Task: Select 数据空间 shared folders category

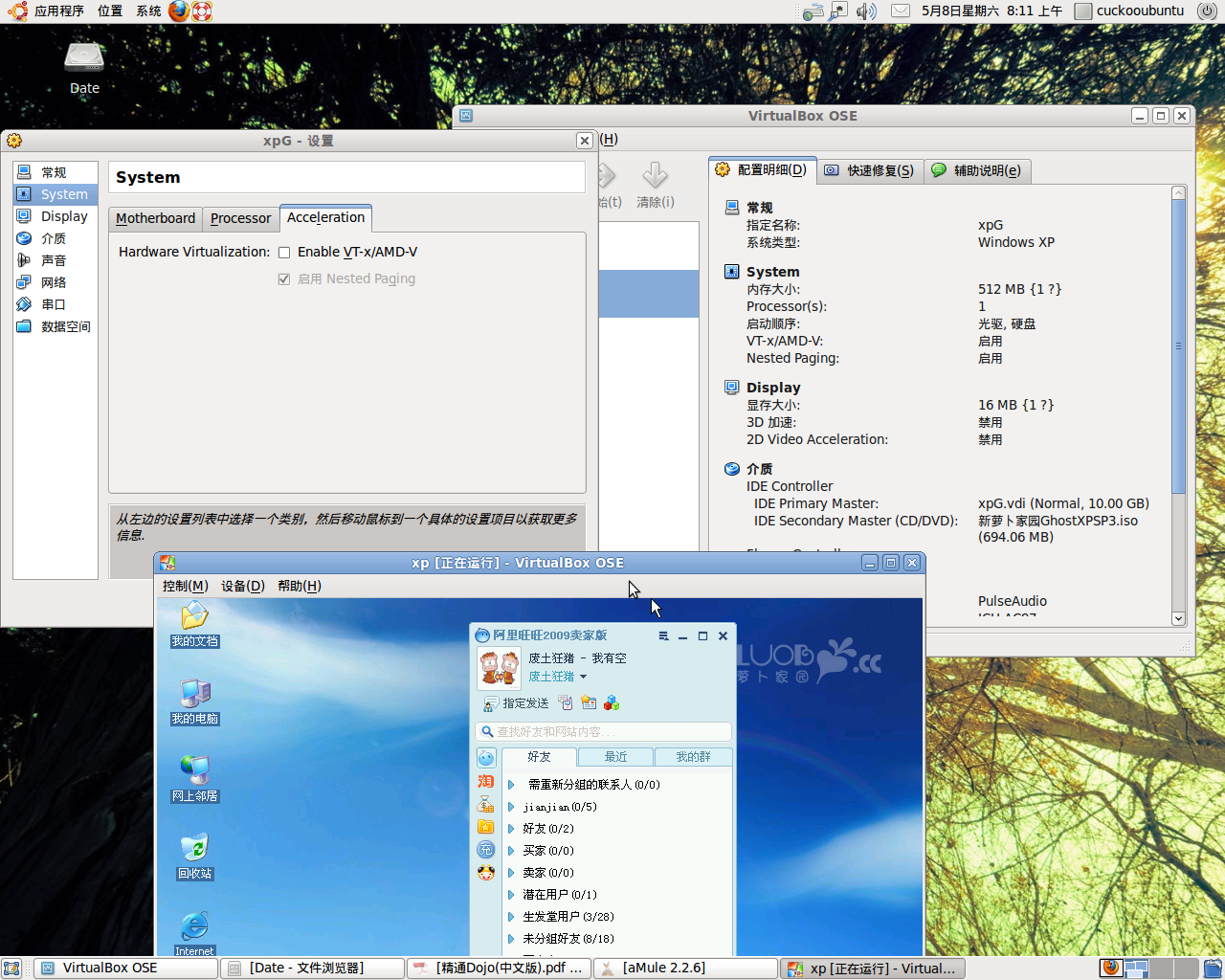Action: (x=56, y=326)
